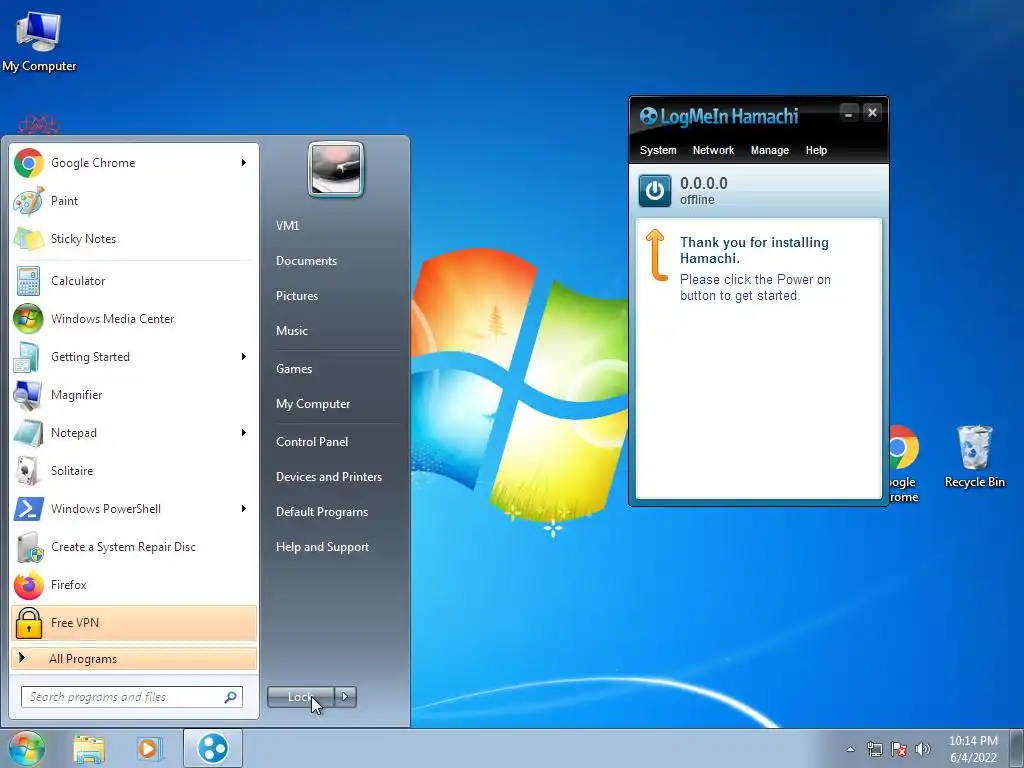
Task: Expand Google Chrome jump list arrow
Action: pyautogui.click(x=244, y=163)
